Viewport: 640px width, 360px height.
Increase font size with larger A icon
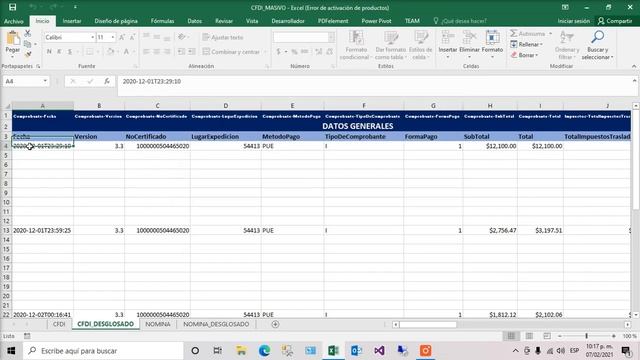[122, 37]
